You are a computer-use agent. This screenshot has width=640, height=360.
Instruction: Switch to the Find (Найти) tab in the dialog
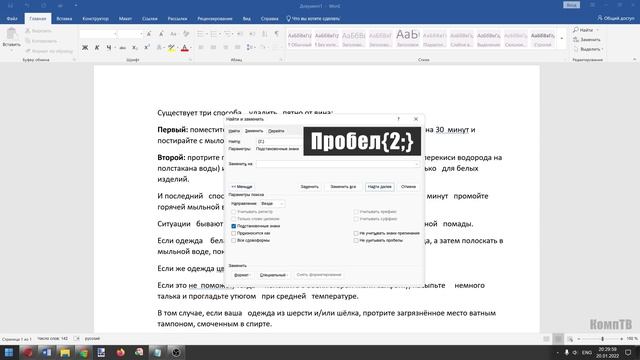234,131
